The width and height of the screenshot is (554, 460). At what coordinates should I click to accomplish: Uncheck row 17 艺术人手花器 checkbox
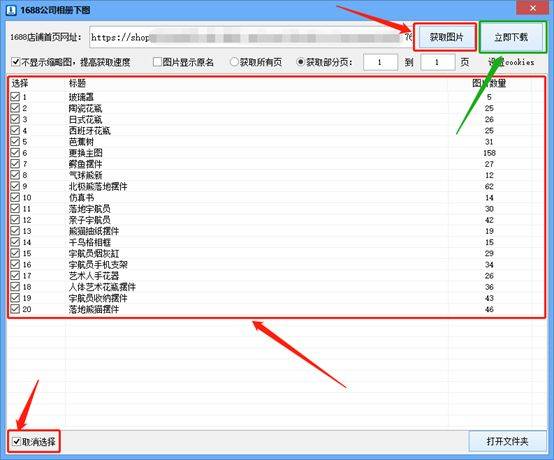point(15,276)
